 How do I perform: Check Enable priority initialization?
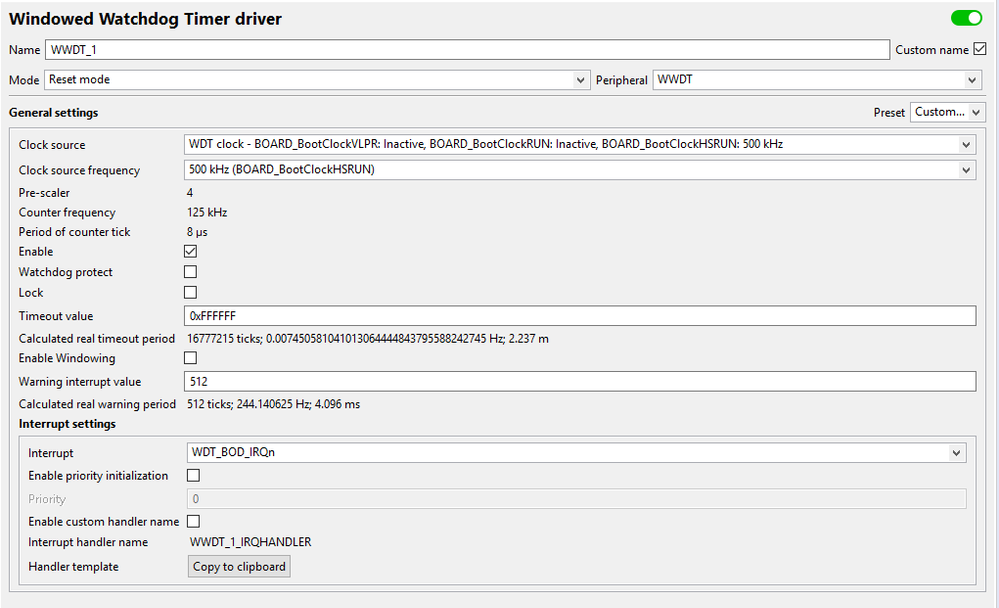click(x=193, y=476)
